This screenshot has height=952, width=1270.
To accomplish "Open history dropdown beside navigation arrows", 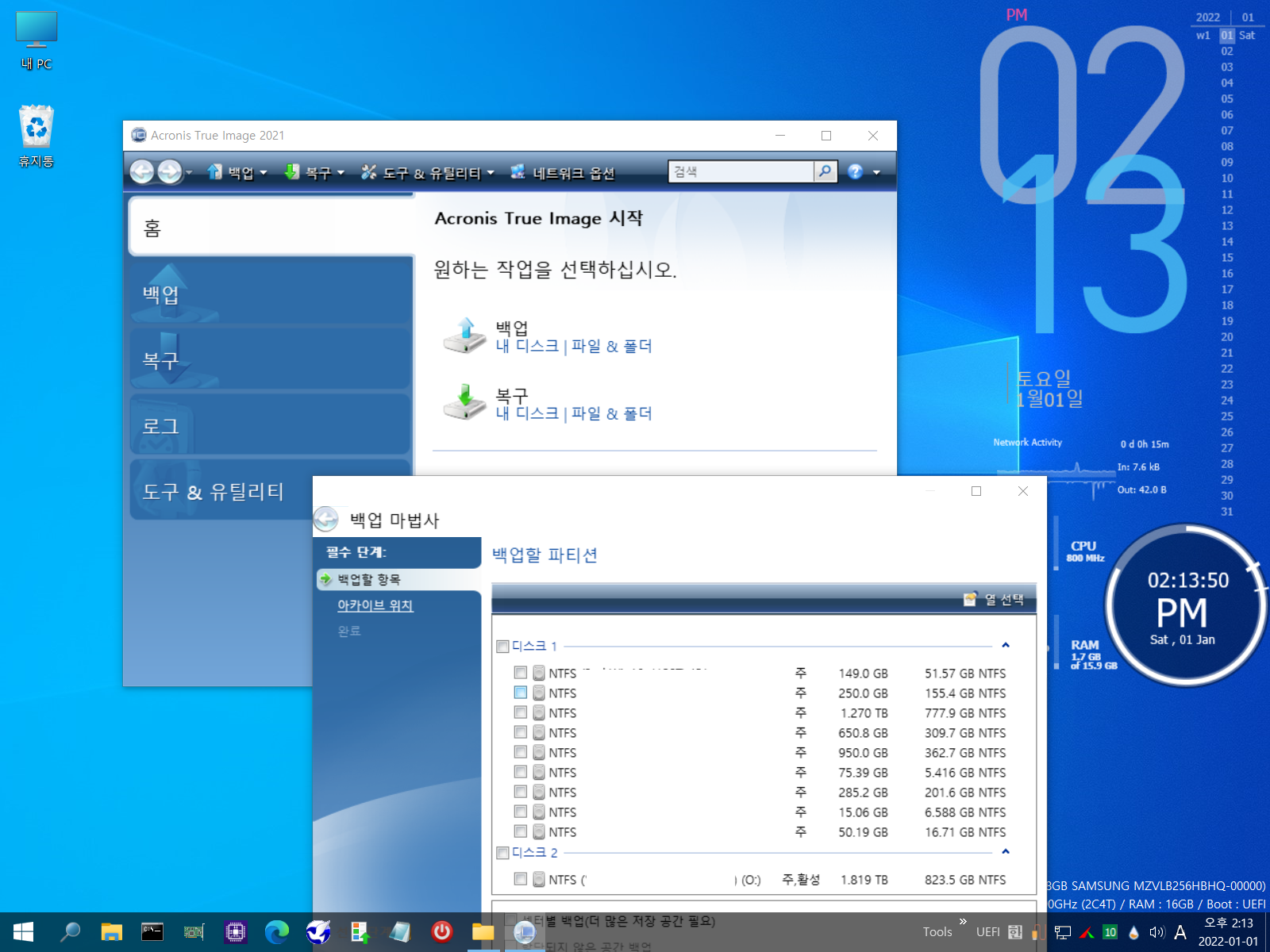I will point(189,172).
